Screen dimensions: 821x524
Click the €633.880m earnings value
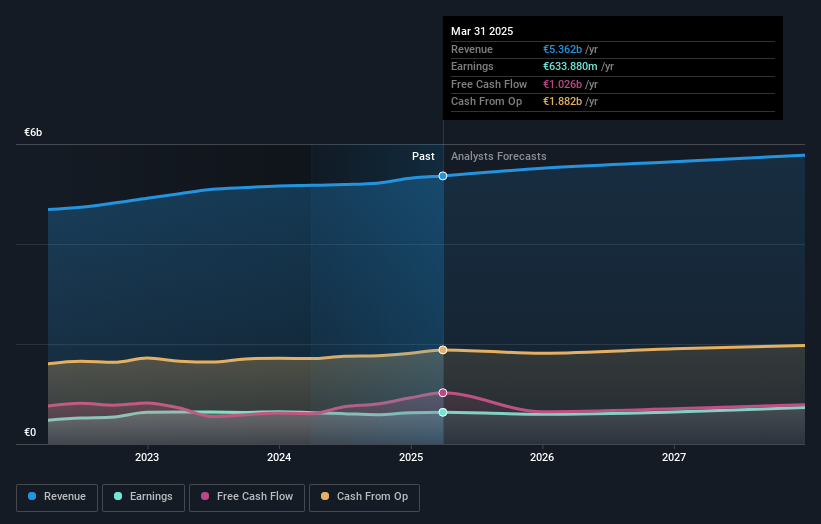pyautogui.click(x=570, y=66)
